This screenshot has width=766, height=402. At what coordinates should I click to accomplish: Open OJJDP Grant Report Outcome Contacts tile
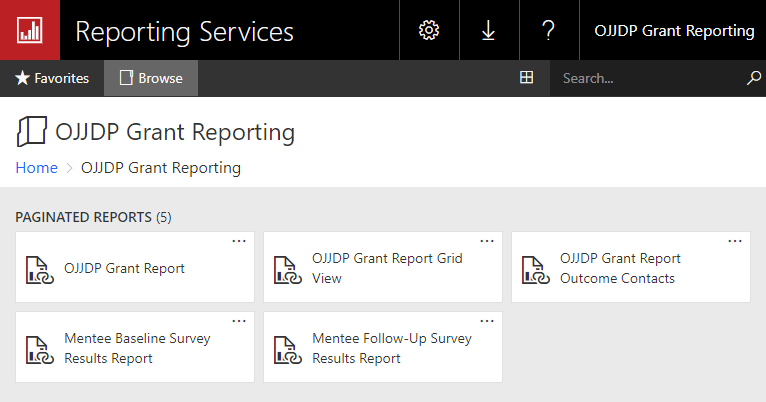click(631, 267)
